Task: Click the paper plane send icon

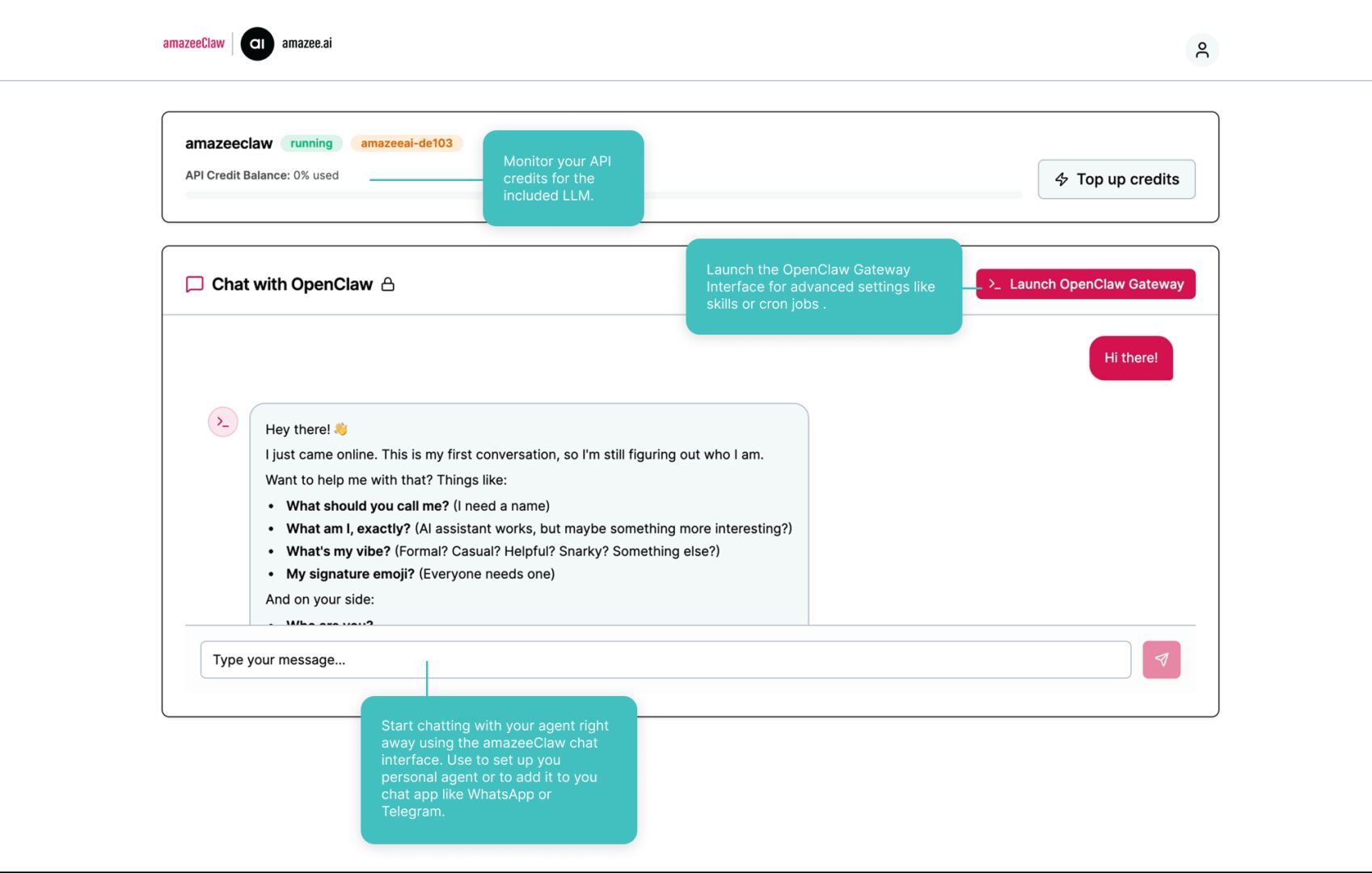Action: point(1160,660)
